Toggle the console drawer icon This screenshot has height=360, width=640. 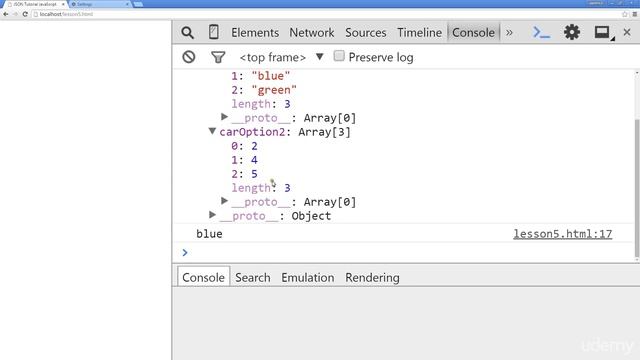point(541,32)
